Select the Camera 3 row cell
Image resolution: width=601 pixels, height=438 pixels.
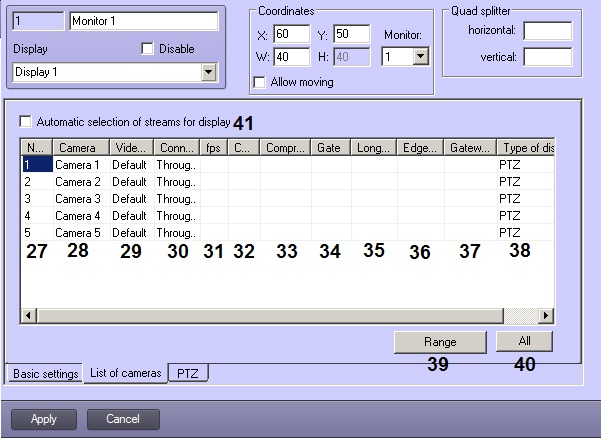click(78, 199)
